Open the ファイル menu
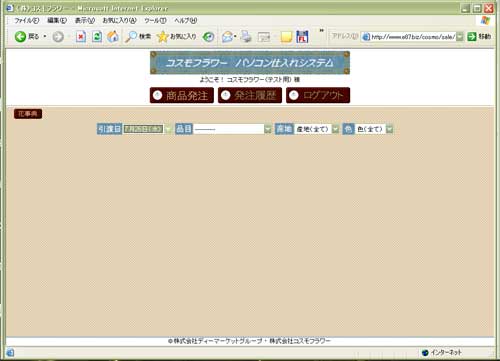500x361 pixels. pyautogui.click(x=26, y=21)
